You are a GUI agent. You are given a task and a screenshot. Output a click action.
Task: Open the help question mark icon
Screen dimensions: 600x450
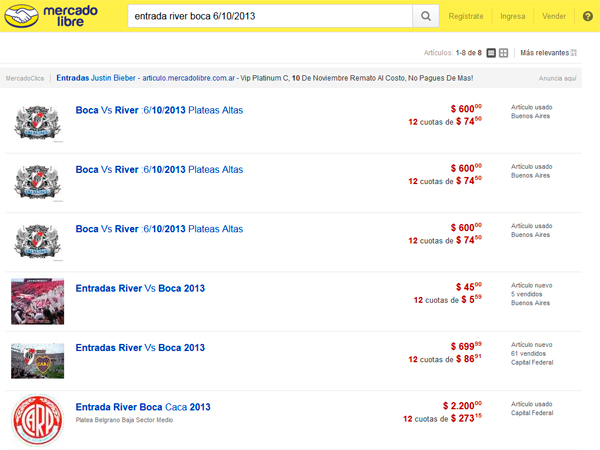[x=587, y=16]
